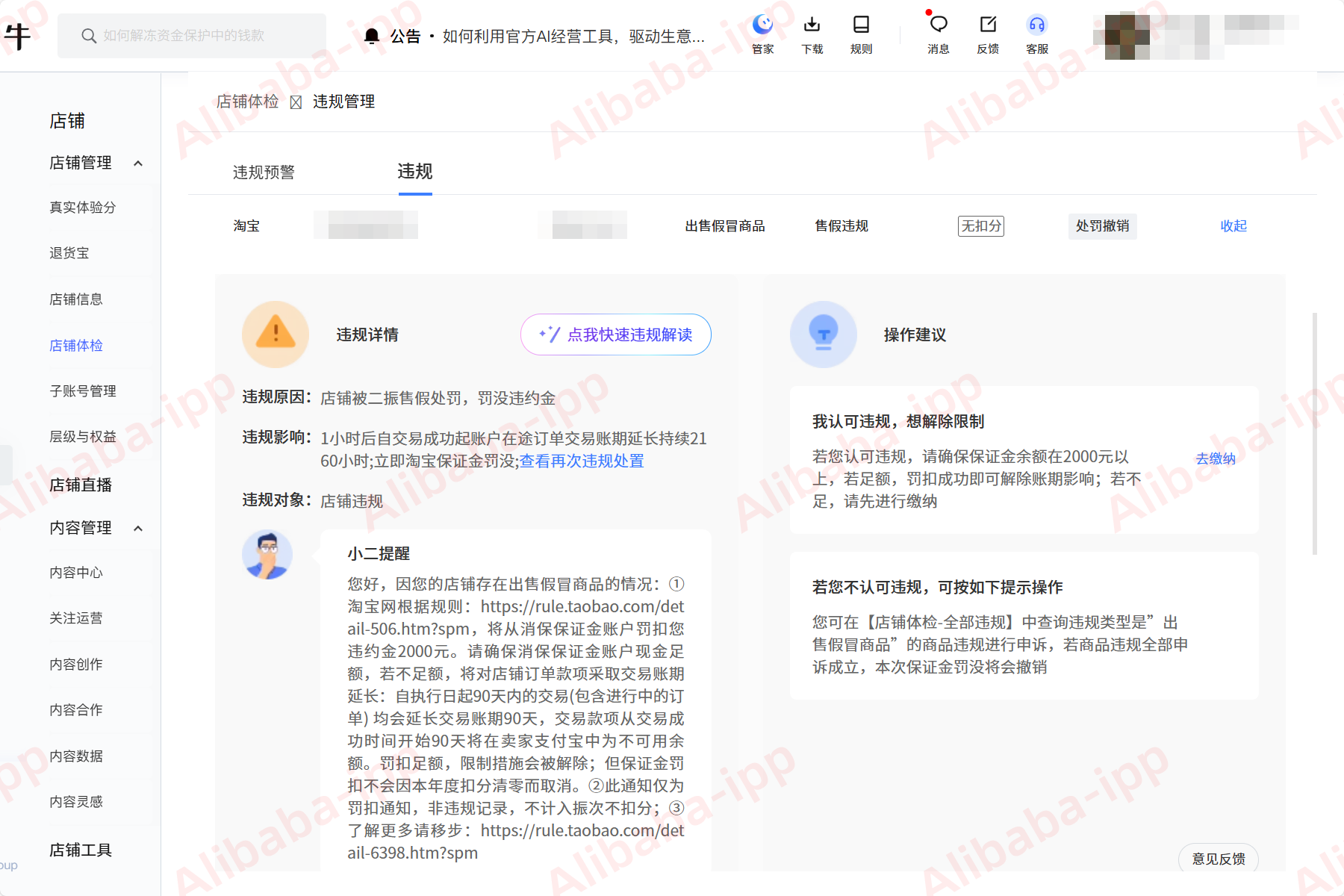The image size is (1344, 896).
Task: Click the announcement bell icon
Action: [372, 36]
